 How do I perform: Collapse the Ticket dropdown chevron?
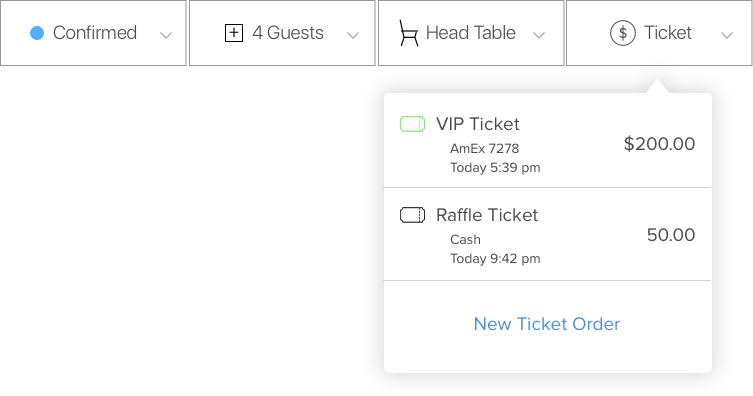(x=727, y=35)
